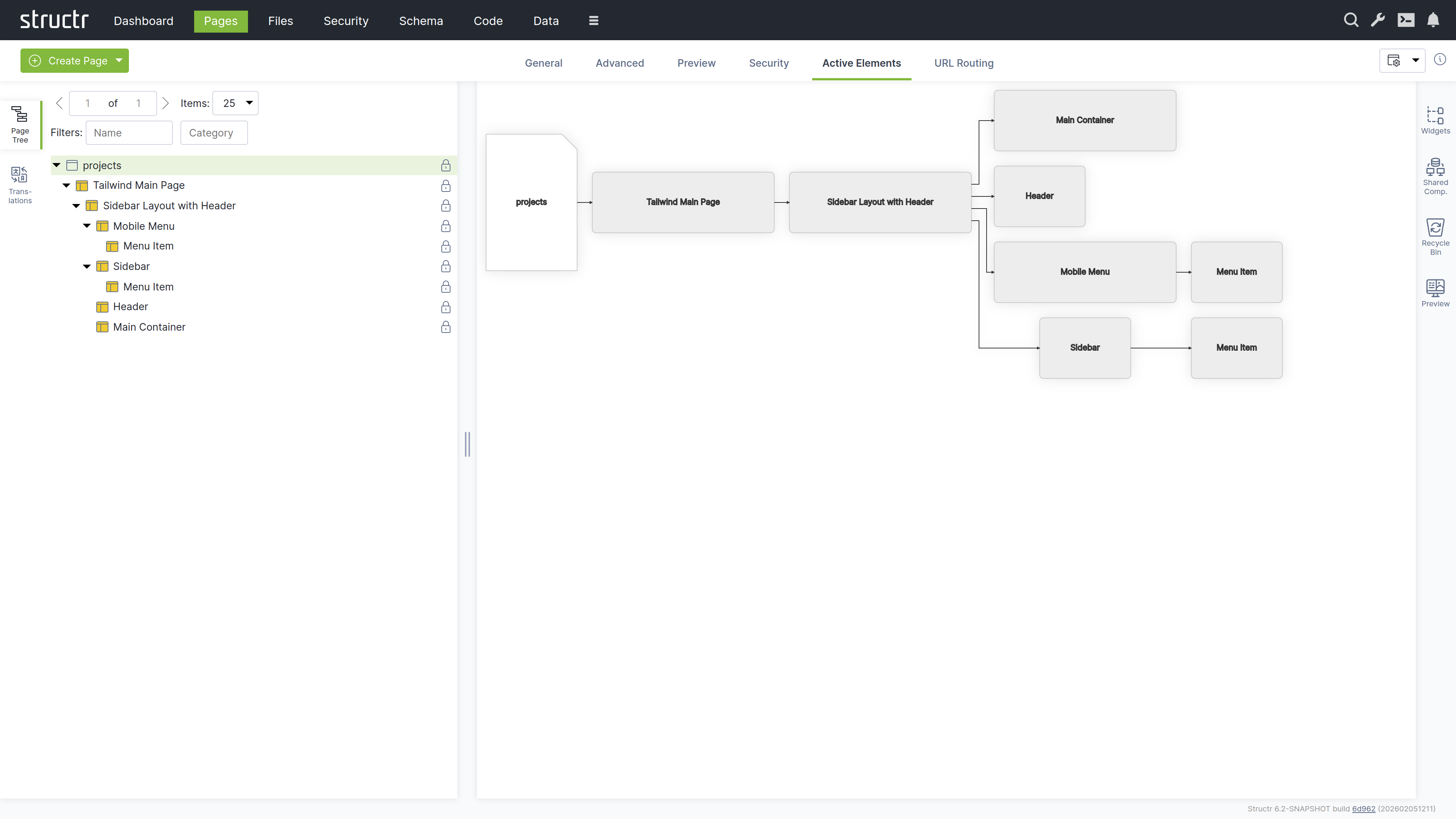Open the Create Page dropdown arrow
The width and height of the screenshot is (1456, 819).
tap(119, 61)
